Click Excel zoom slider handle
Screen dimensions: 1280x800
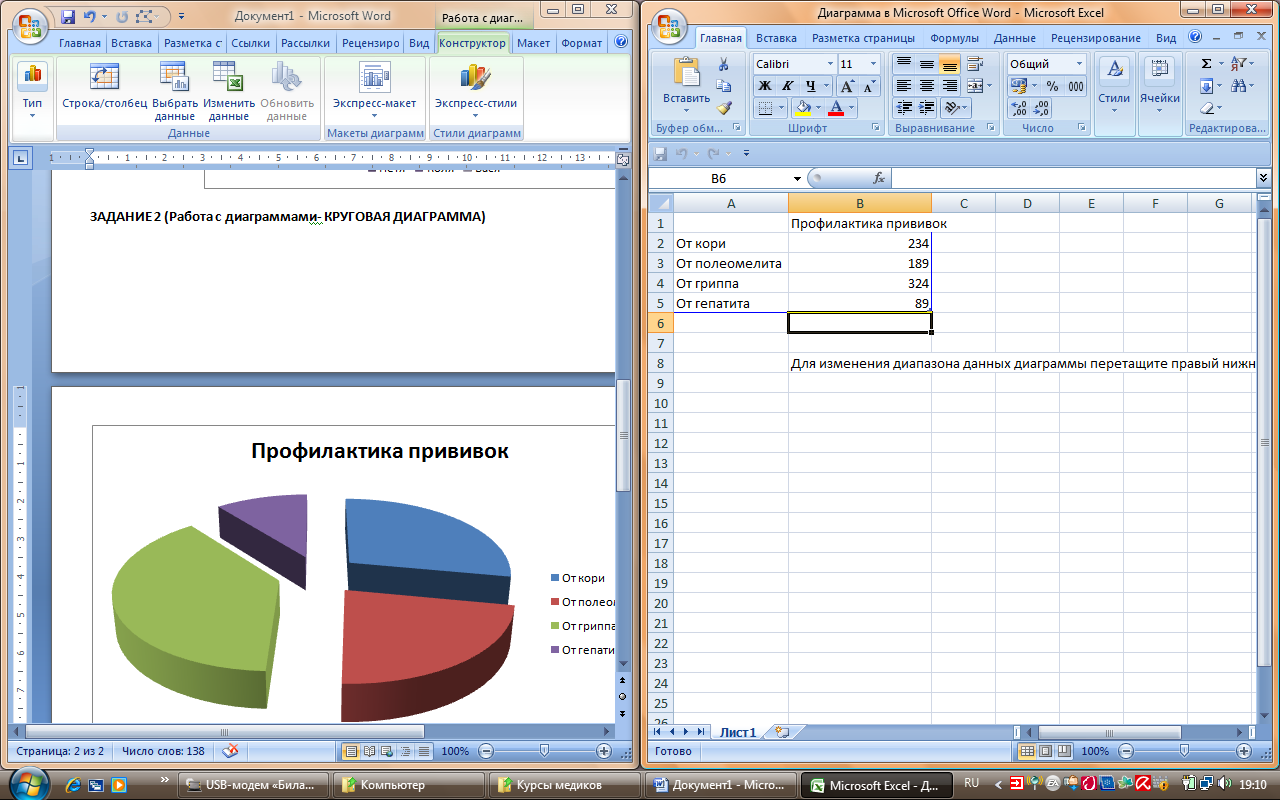pos(1184,750)
